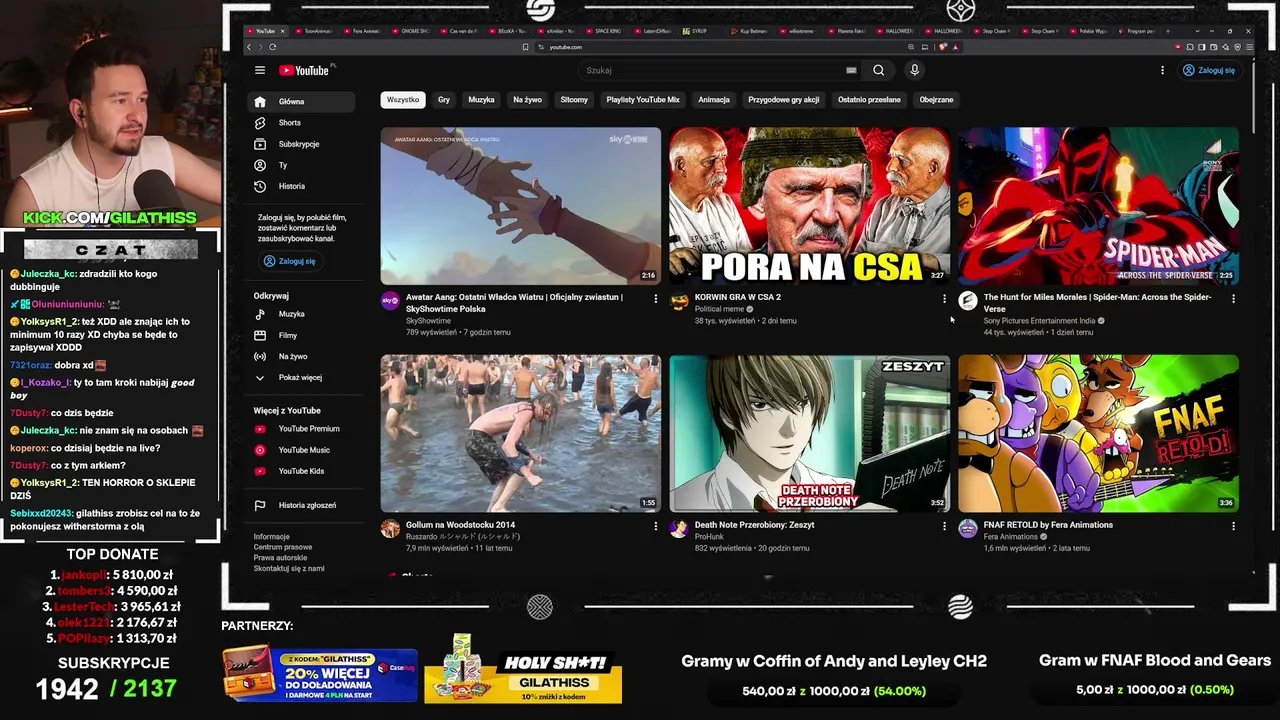Open the Prawa autorskie footer link
1280x720 pixels.
pyautogui.click(x=281, y=558)
